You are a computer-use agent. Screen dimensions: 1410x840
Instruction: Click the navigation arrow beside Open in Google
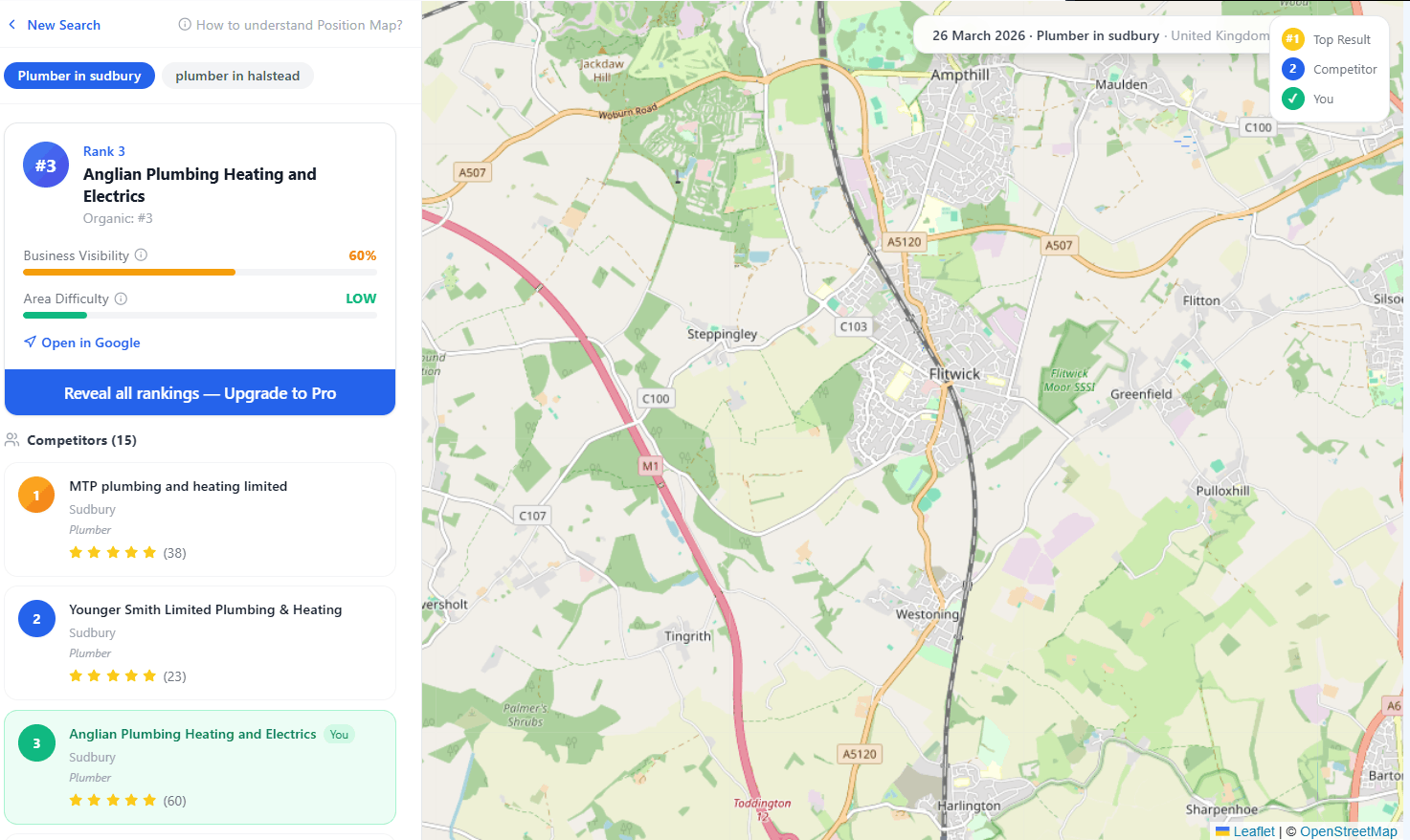coord(30,342)
